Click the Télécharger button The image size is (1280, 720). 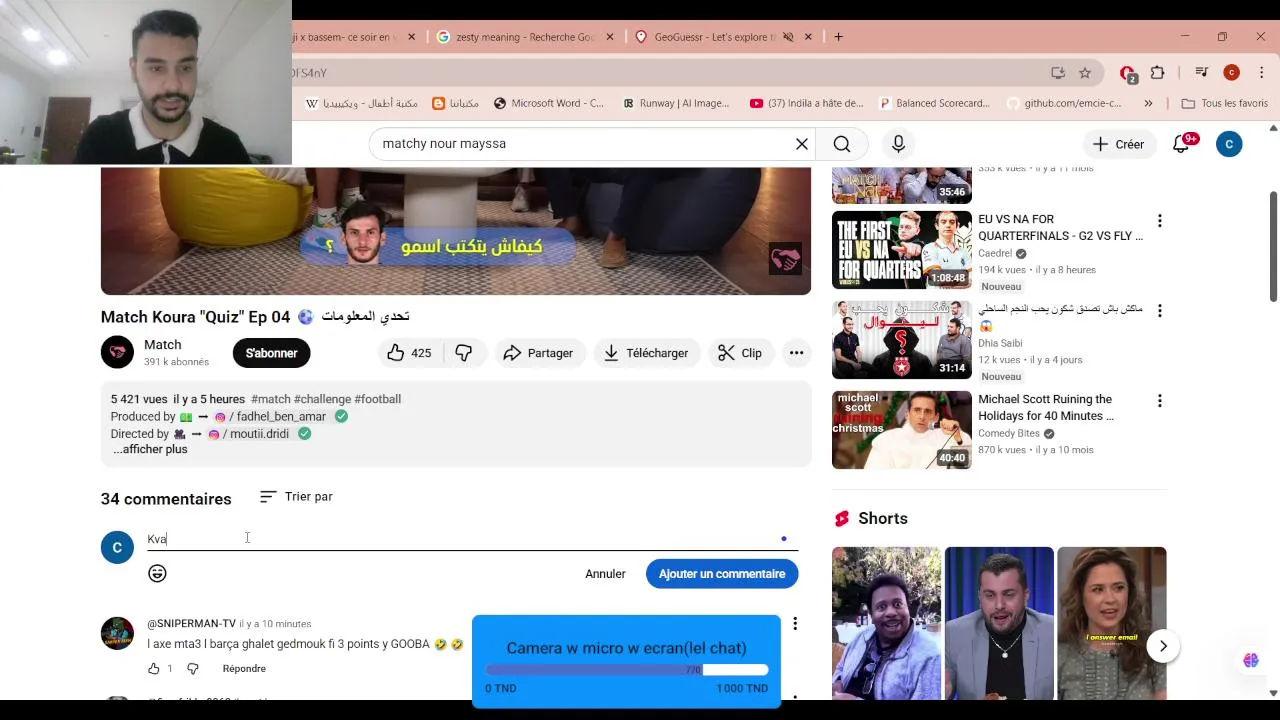[x=646, y=353]
